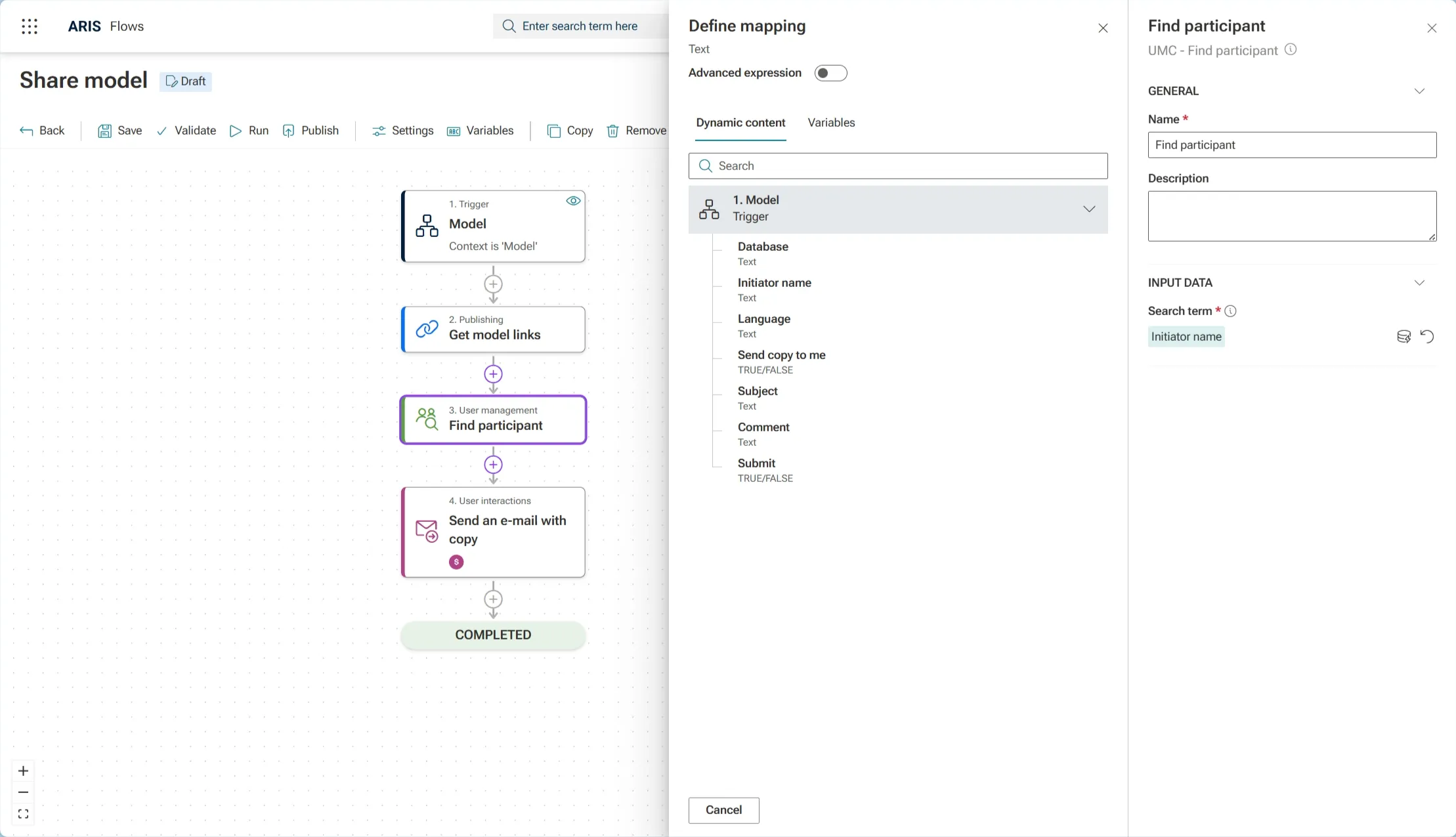Zoom in canvas with plus button
Screen dimensions: 1456x837
point(24,771)
